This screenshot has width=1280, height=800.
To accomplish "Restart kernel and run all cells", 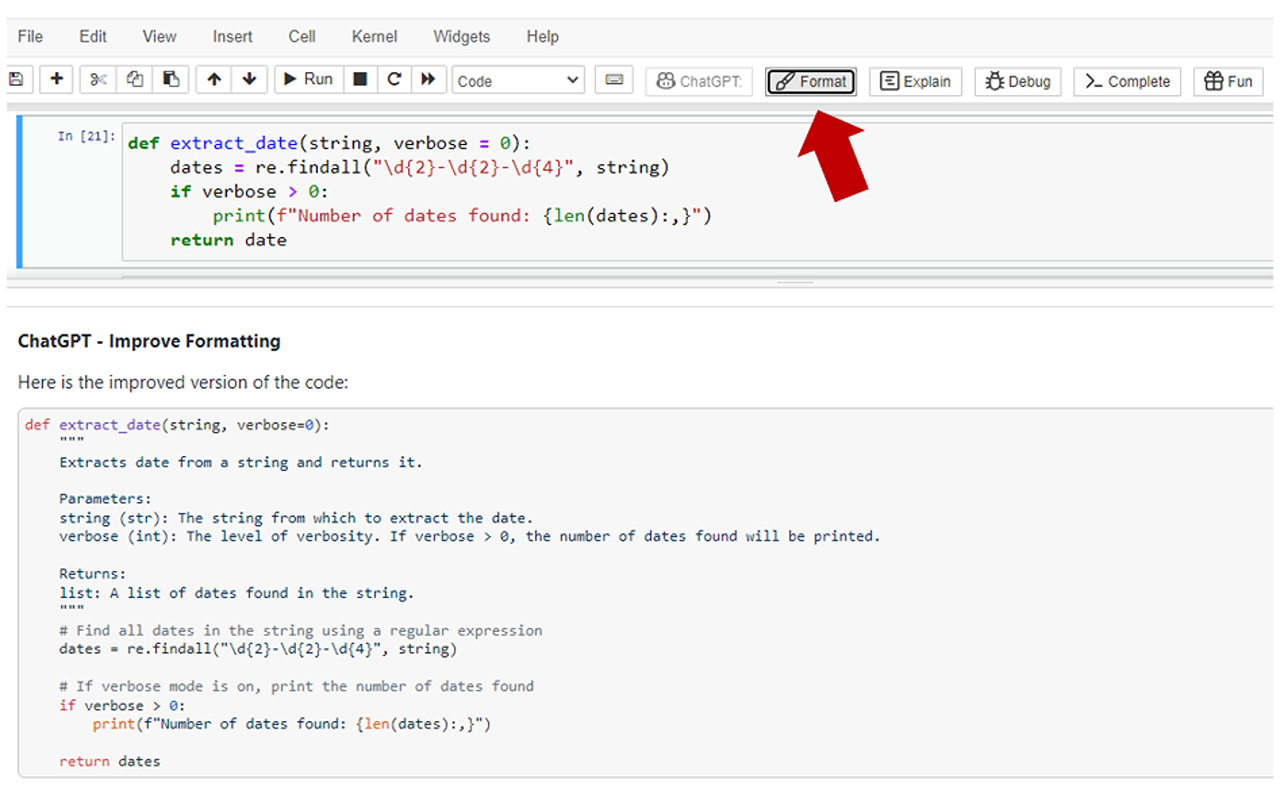I will [429, 80].
